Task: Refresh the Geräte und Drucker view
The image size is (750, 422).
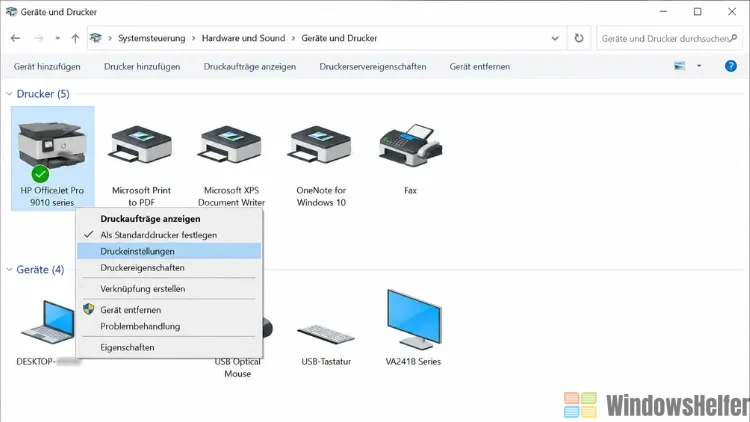Action: [579, 38]
